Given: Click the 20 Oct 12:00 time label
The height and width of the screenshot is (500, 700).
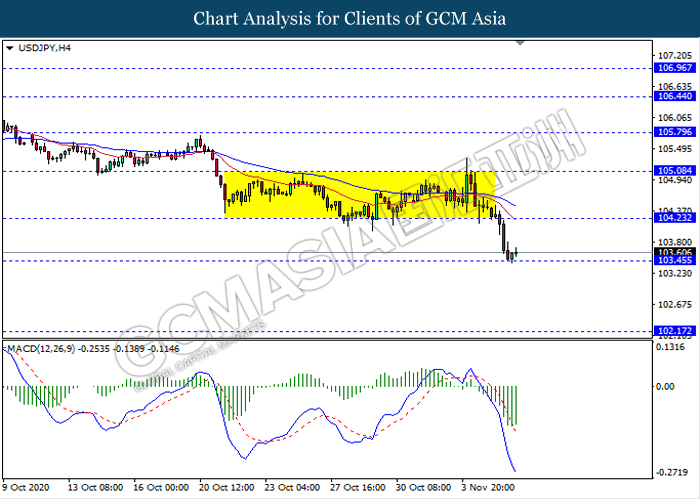Looking at the screenshot, I should pyautogui.click(x=226, y=487).
